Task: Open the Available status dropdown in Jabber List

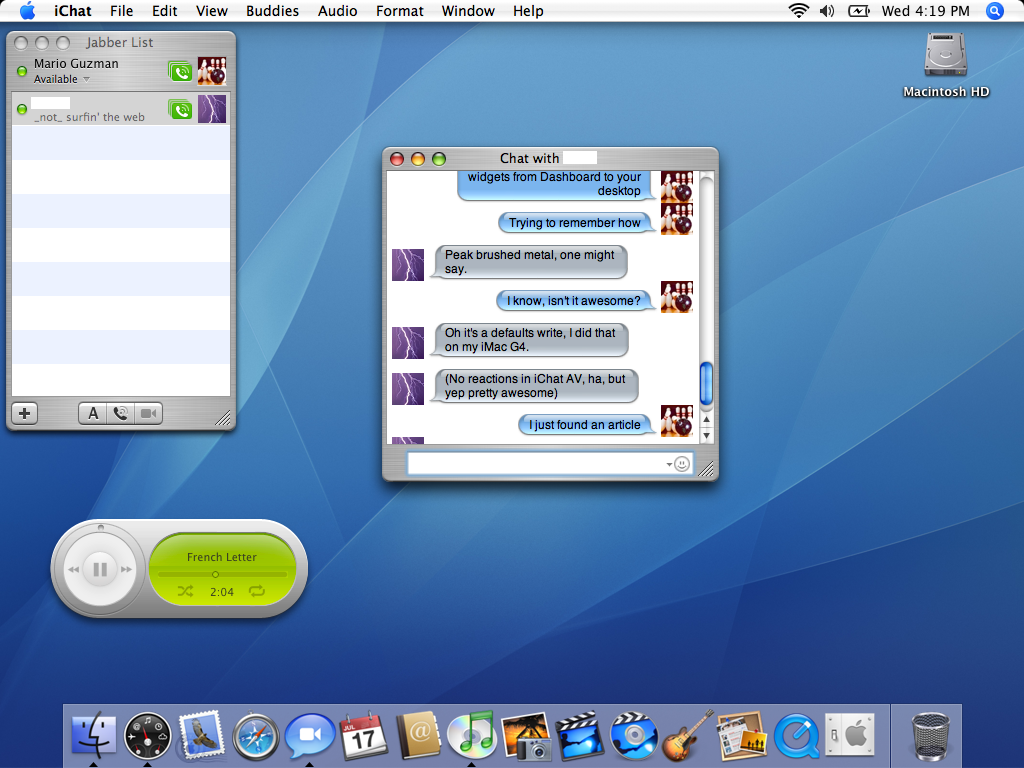Action: (62, 79)
